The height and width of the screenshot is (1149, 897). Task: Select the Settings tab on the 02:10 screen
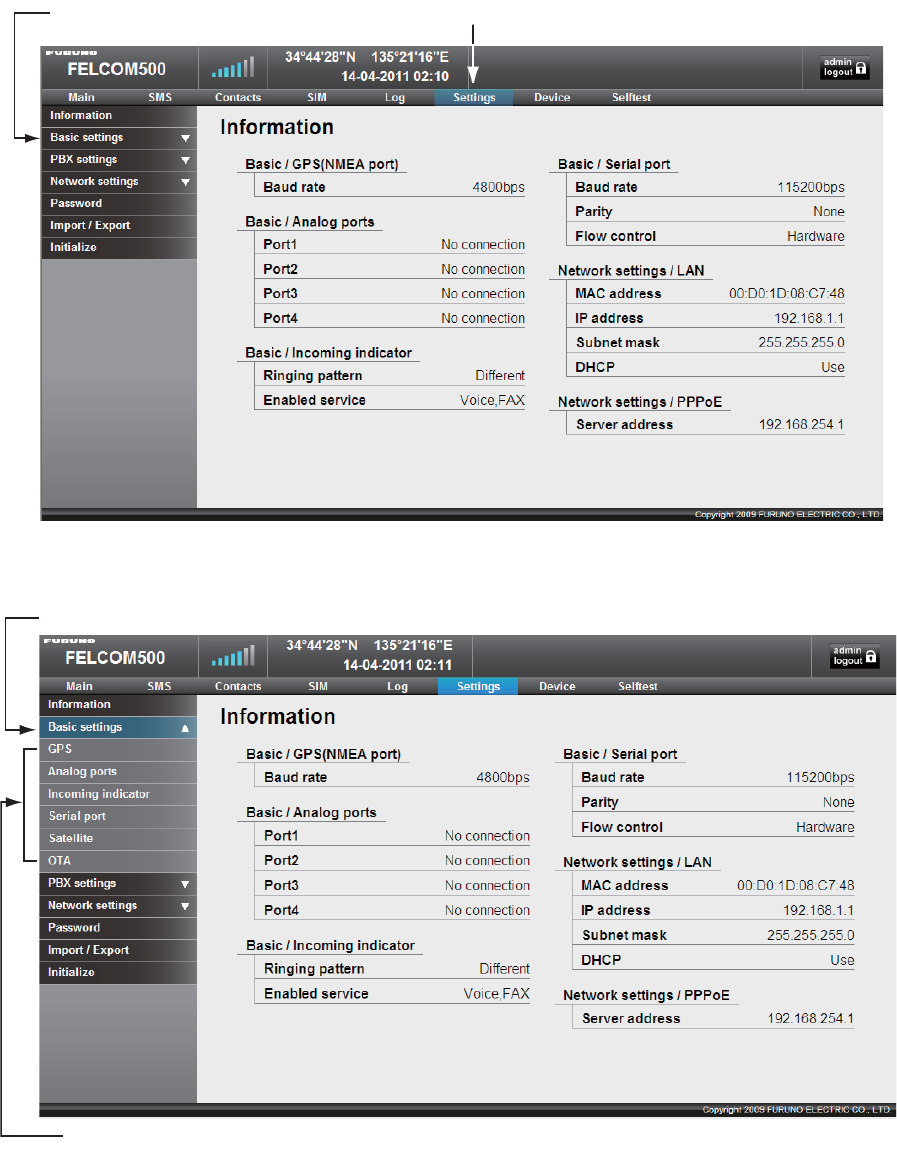tap(473, 97)
